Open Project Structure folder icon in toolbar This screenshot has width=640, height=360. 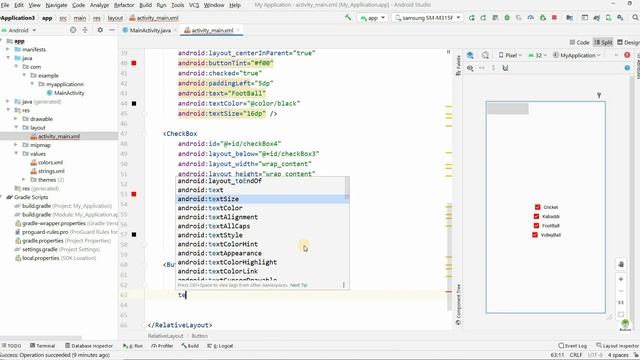[x=569, y=18]
